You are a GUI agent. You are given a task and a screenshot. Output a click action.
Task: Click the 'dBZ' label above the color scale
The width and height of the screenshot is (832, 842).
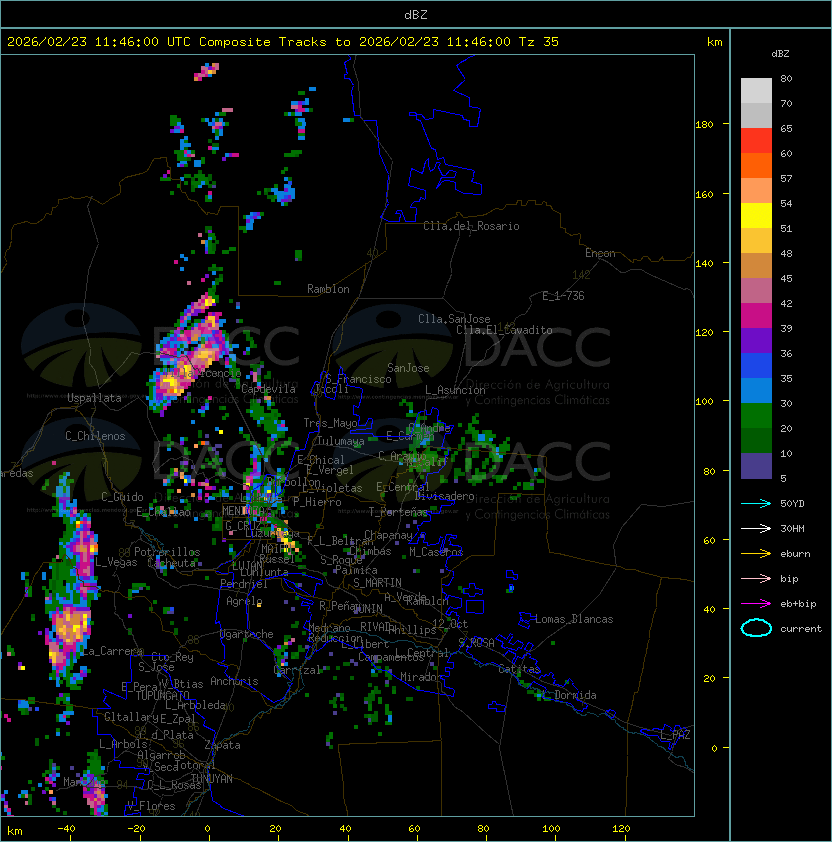(780, 54)
